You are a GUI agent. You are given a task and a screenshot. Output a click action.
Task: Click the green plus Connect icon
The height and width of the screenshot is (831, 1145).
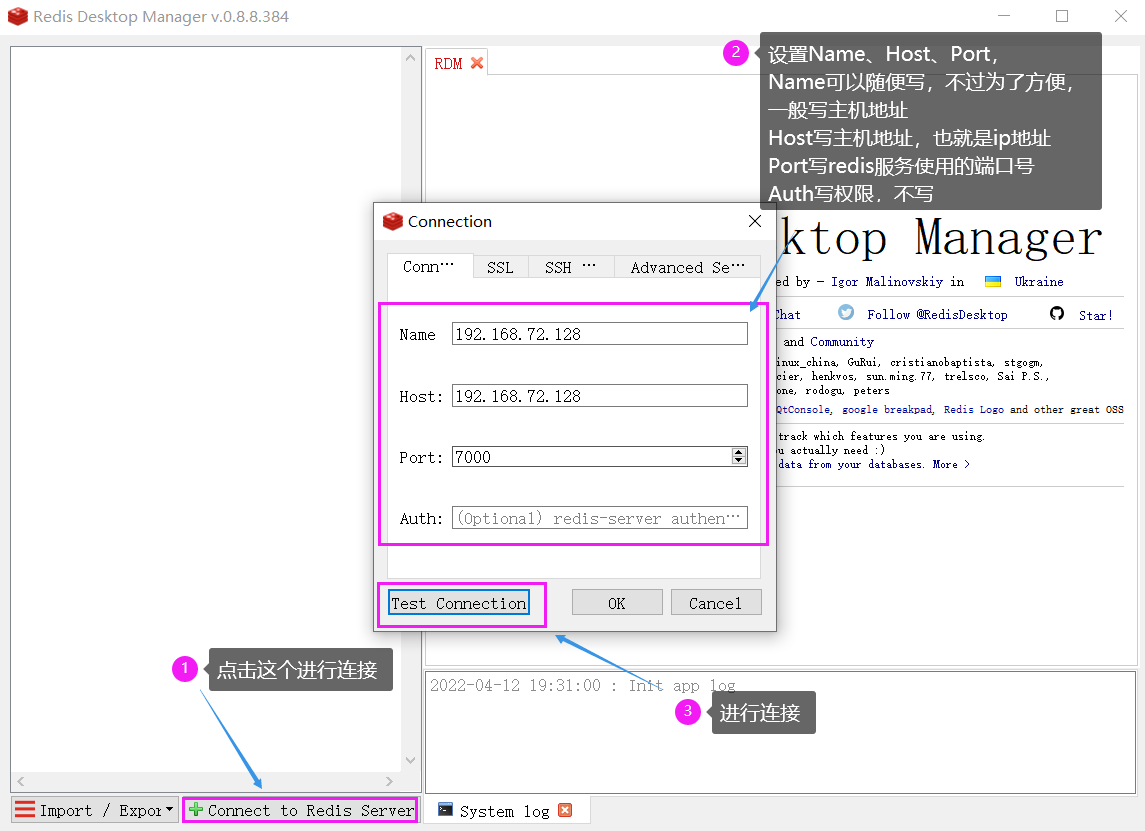click(196, 810)
